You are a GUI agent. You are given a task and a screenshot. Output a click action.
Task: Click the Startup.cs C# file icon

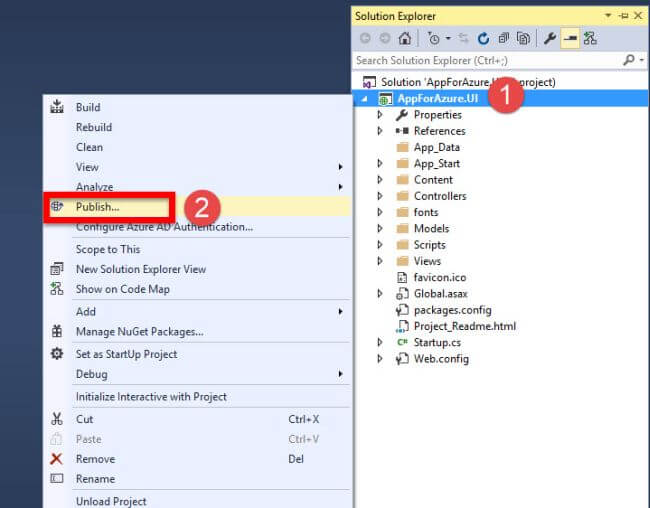[x=402, y=342]
